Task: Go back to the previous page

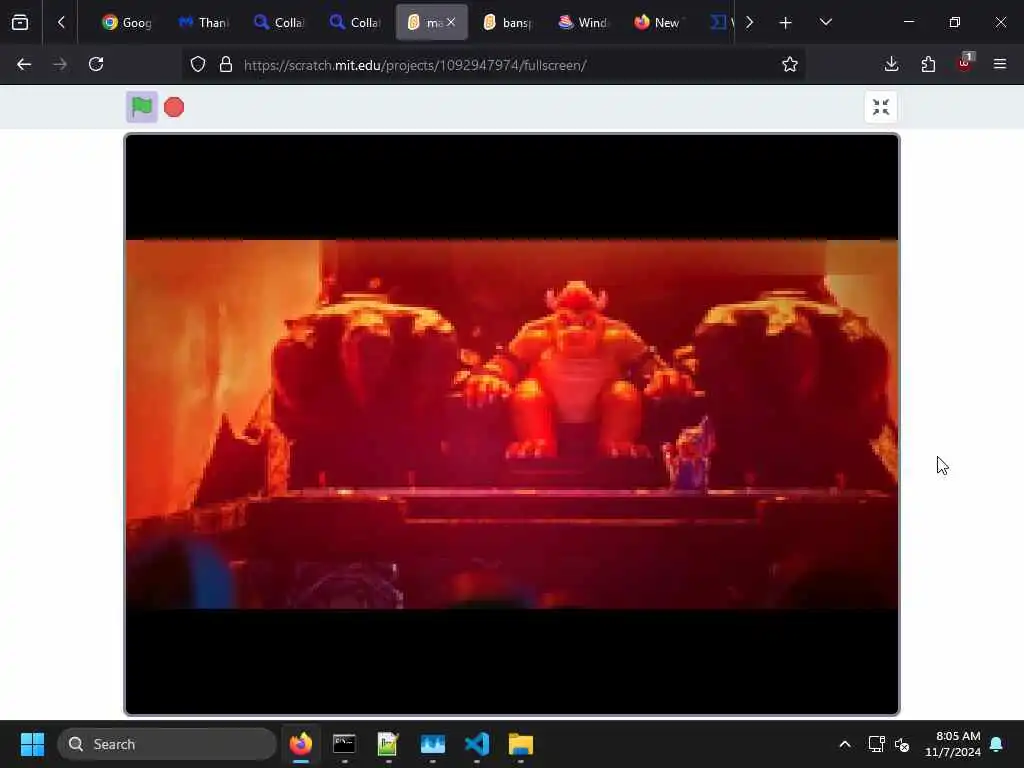Action: 24,64
